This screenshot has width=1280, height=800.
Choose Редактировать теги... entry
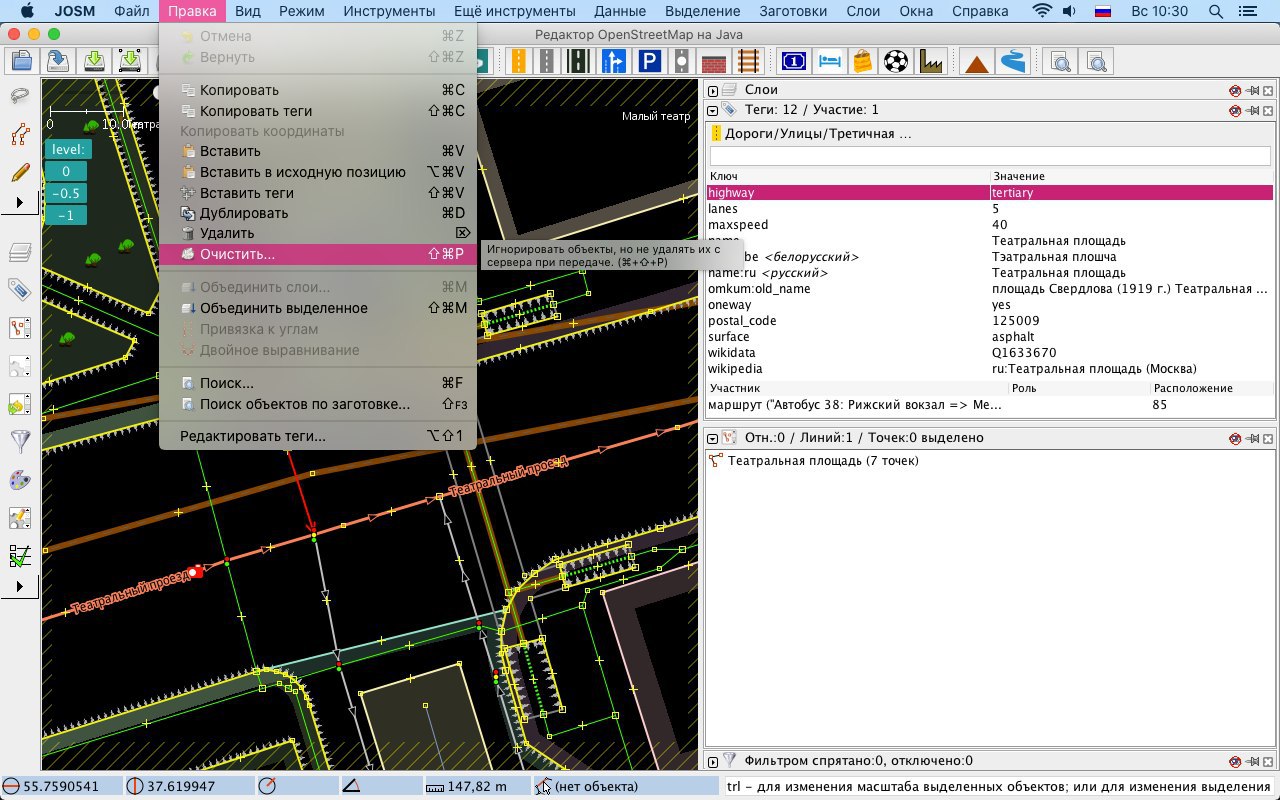click(318, 436)
